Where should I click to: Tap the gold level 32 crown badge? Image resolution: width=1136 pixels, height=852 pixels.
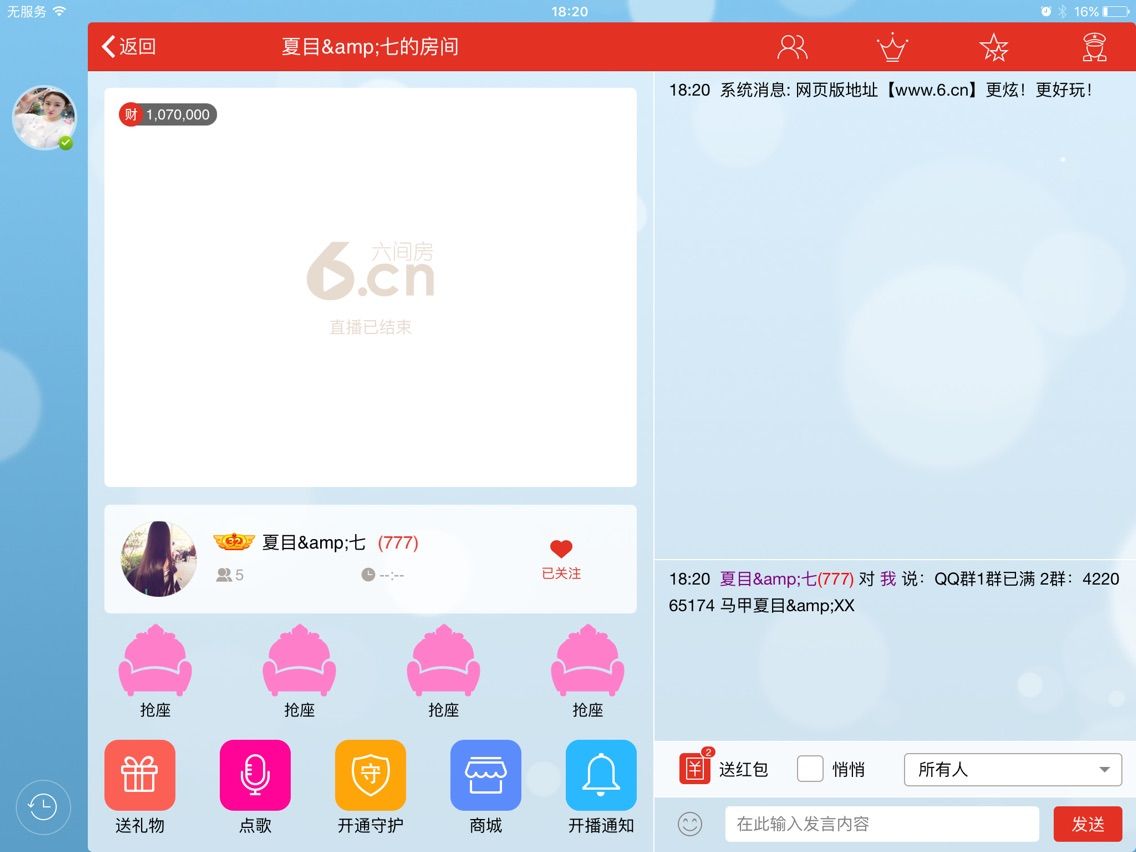(x=234, y=541)
